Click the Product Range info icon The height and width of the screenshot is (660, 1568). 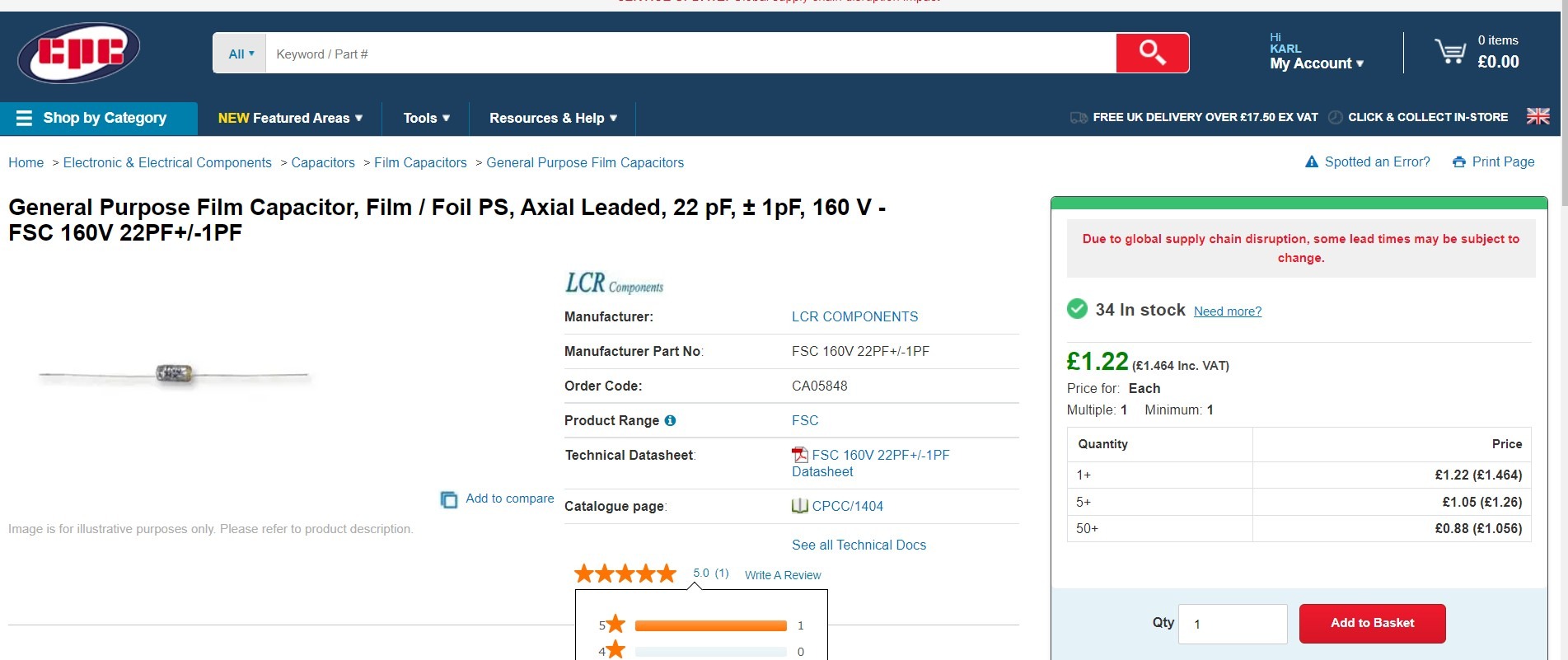[670, 420]
